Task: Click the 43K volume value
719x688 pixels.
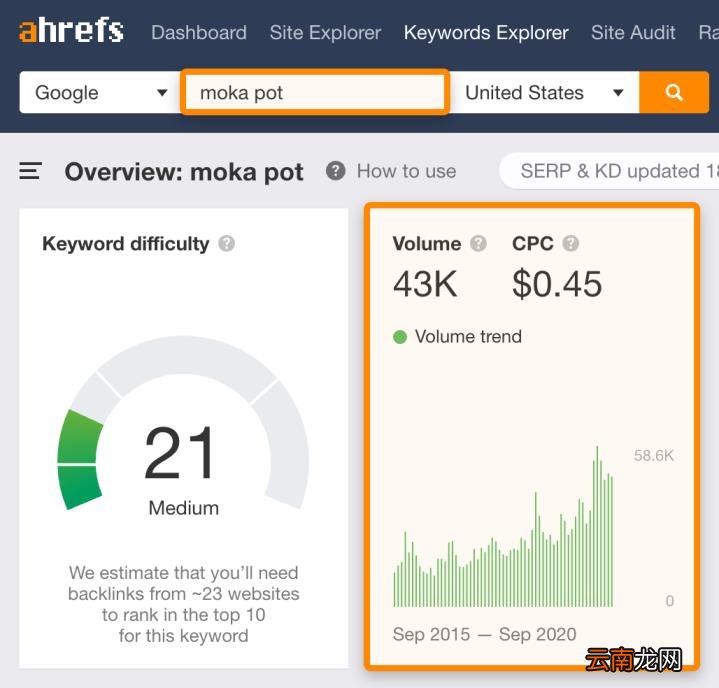Action: point(425,284)
